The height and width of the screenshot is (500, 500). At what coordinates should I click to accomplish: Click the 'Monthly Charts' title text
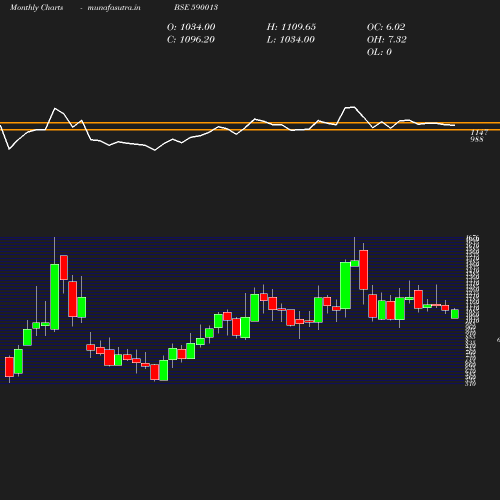pos(36,8)
